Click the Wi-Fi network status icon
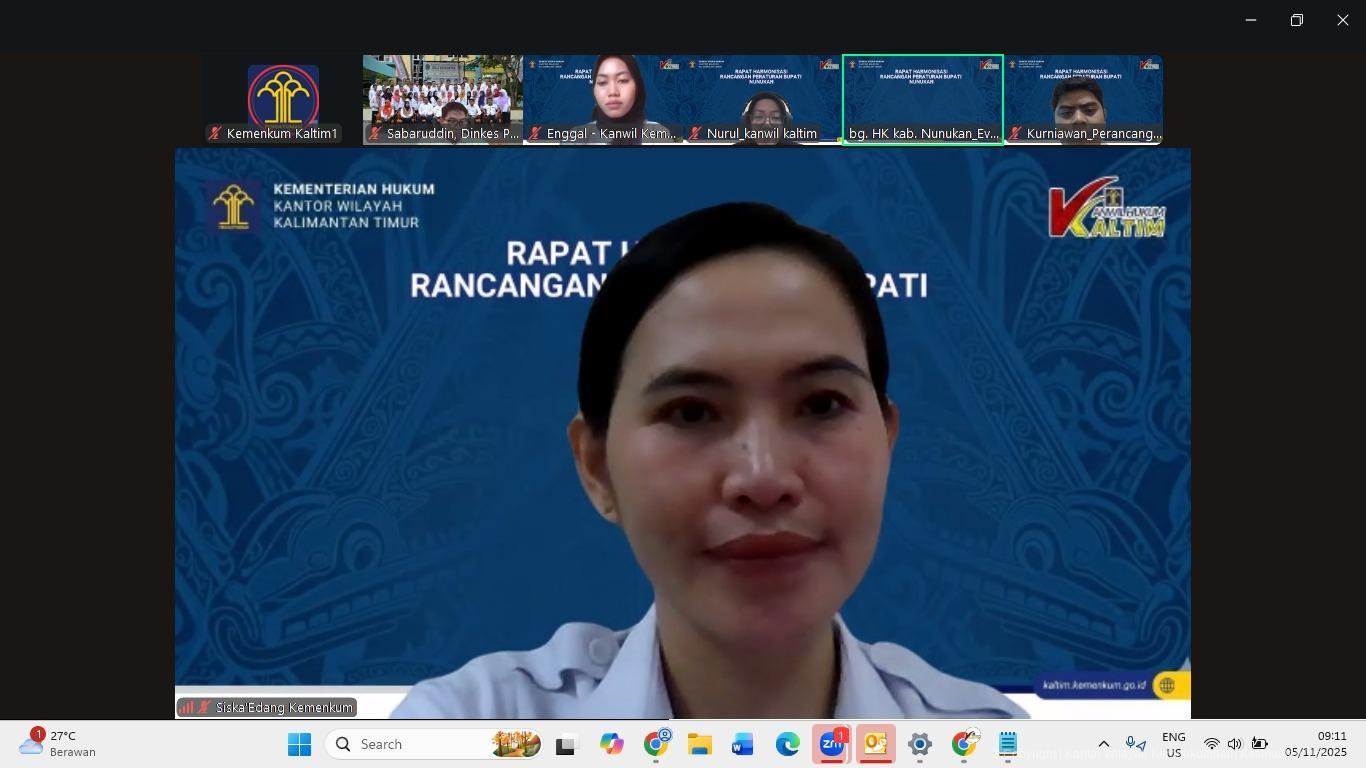 point(1211,744)
